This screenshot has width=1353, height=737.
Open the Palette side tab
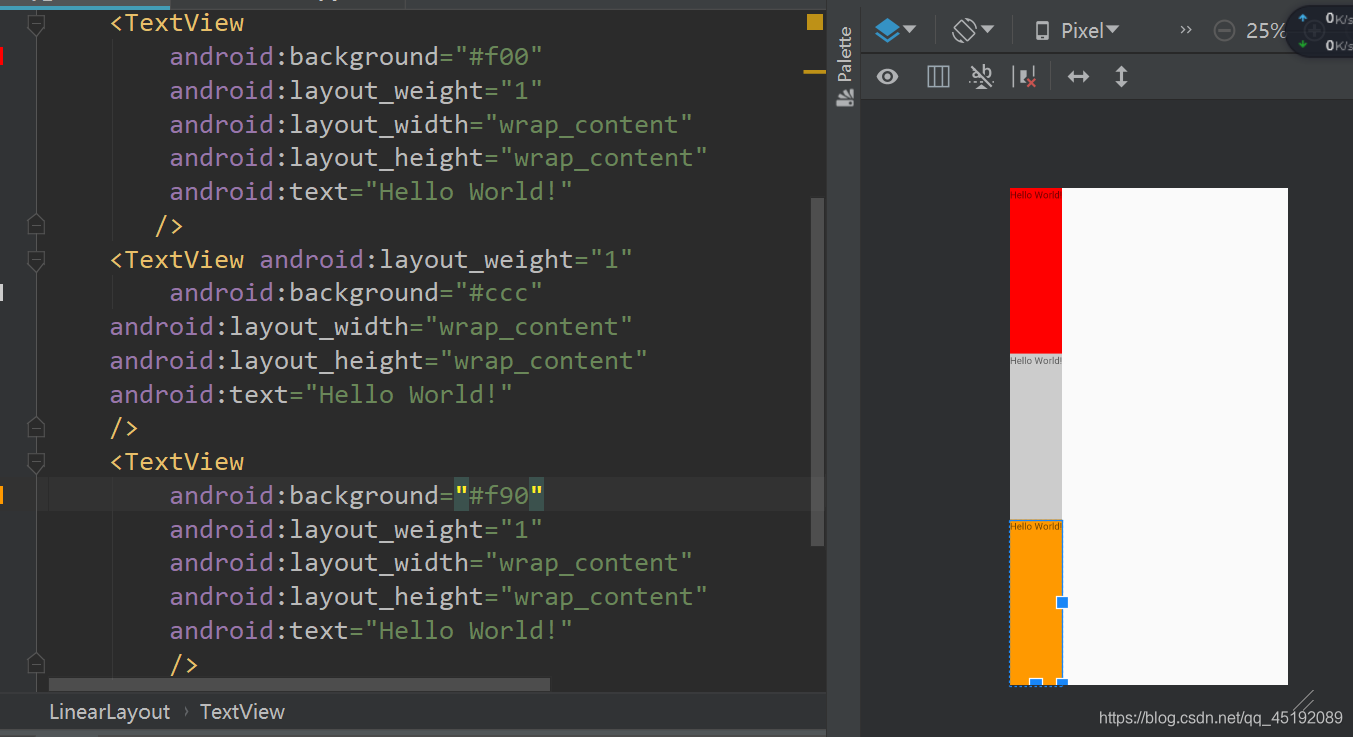845,66
